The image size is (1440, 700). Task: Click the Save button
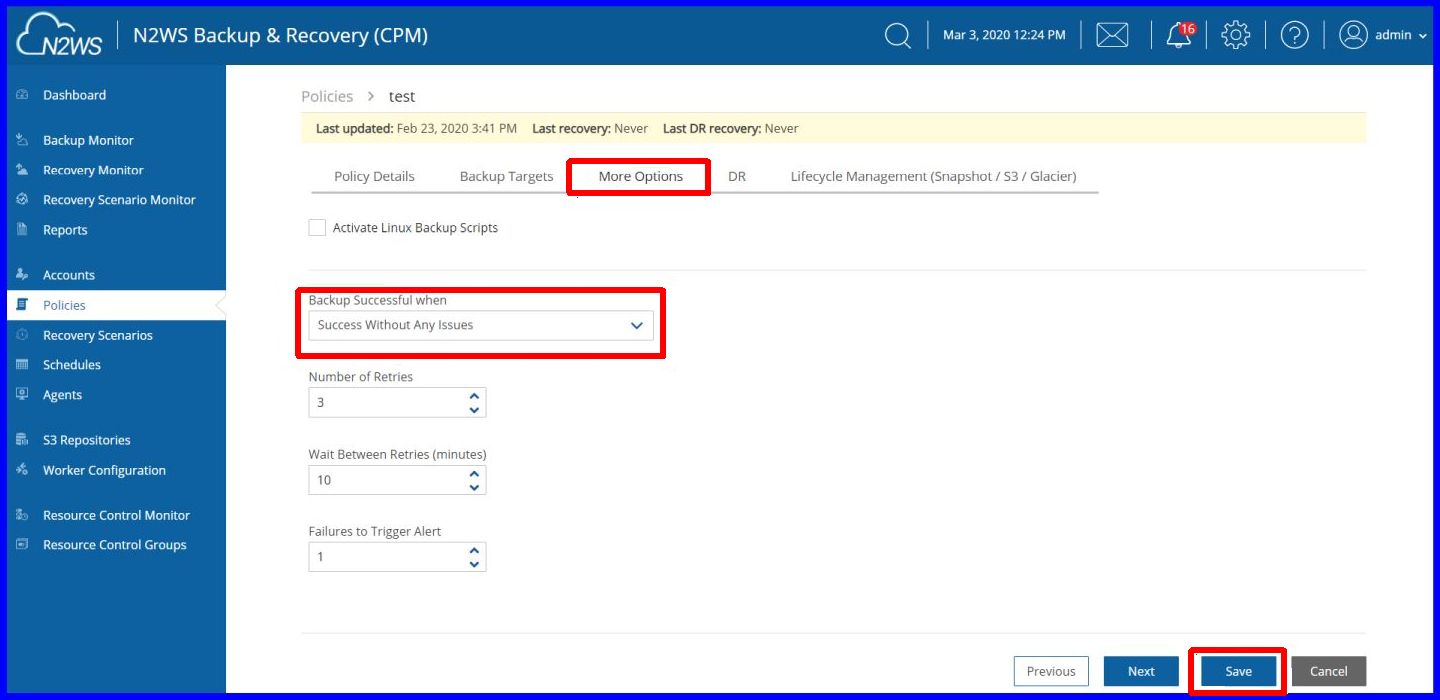pyautogui.click(x=1238, y=671)
